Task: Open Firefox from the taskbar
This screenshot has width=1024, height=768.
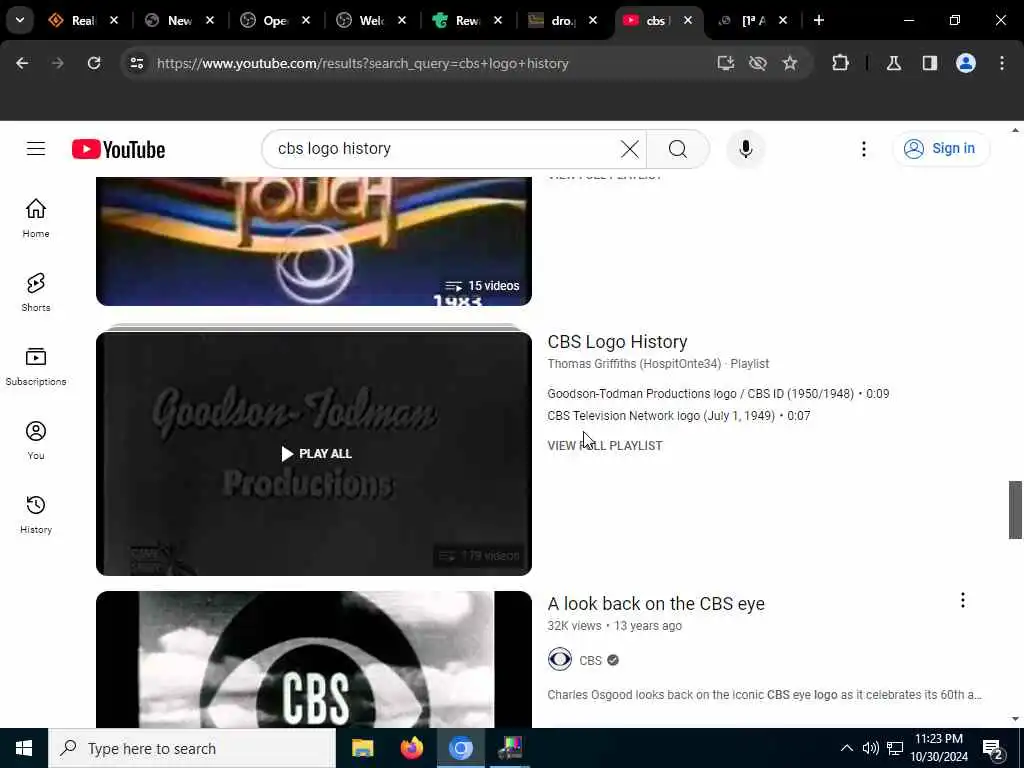Action: 411,748
